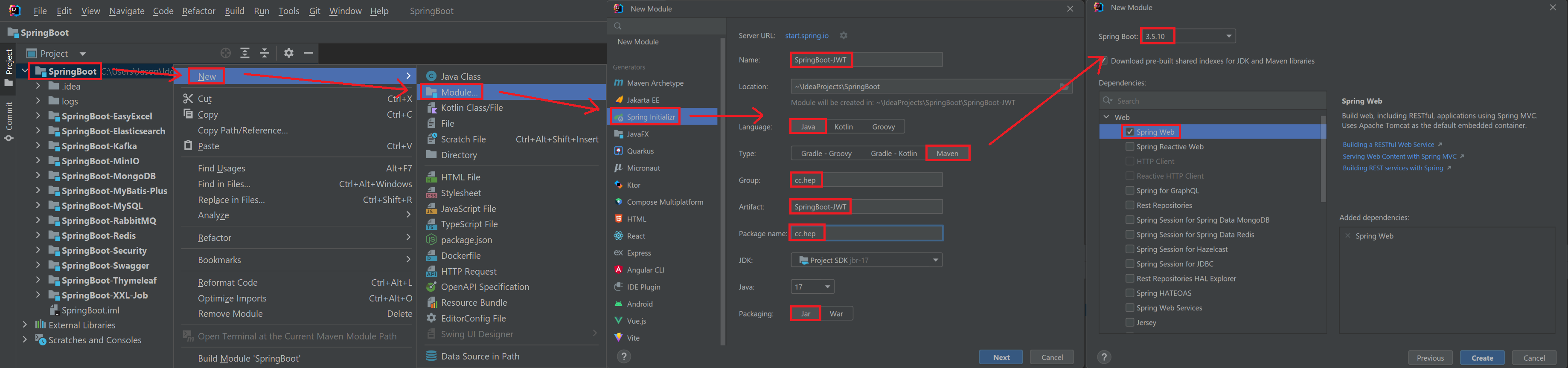Click the locate/select opened file target icon
Screen dimensions: 1568x368
[x=225, y=53]
